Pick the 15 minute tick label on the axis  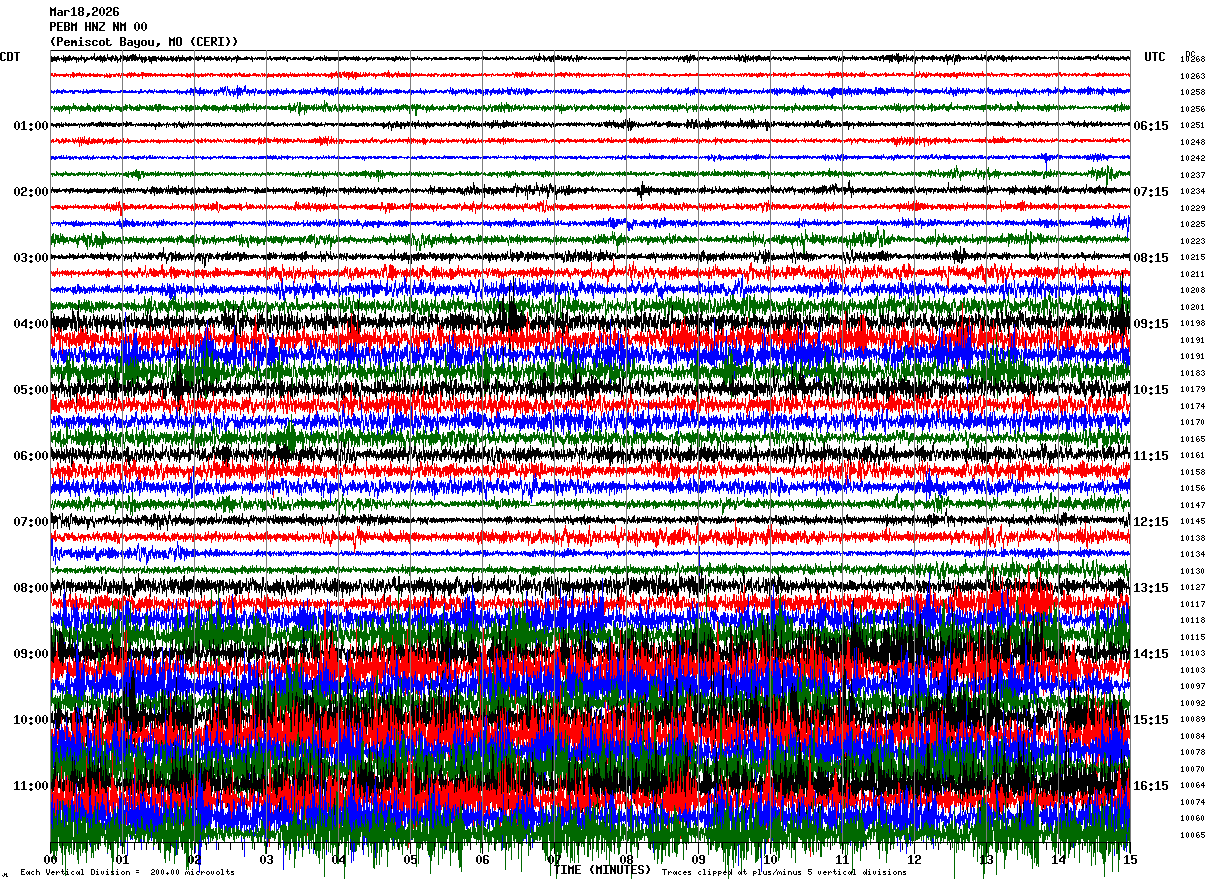point(1130,860)
